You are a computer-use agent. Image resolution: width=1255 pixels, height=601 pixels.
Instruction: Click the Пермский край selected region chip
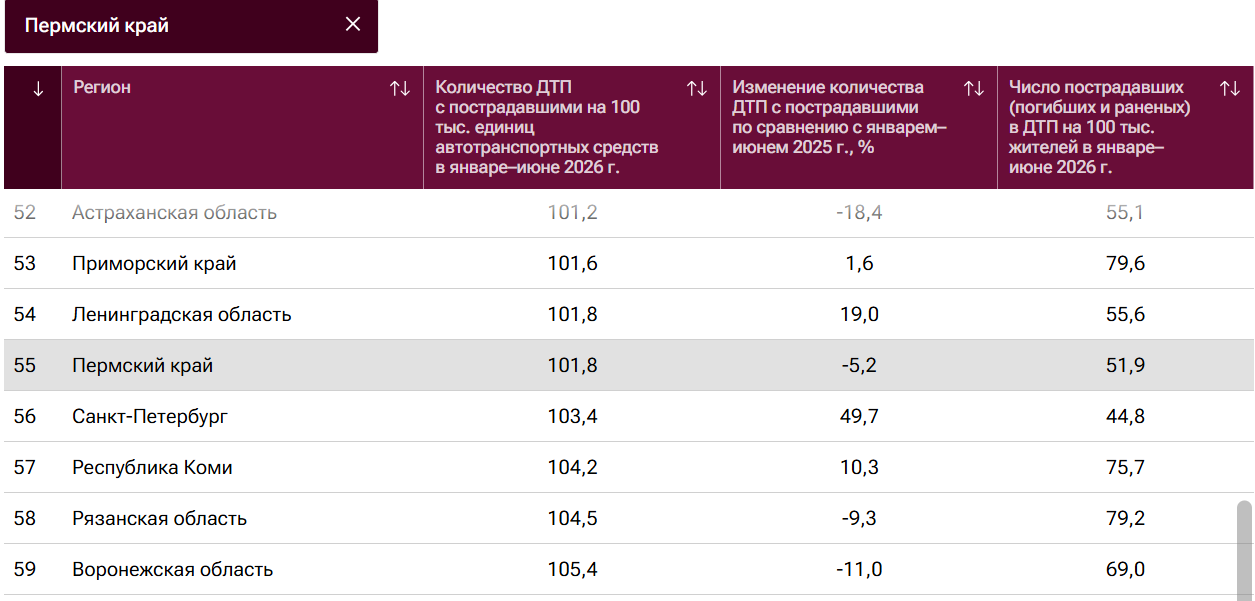[x=191, y=26]
